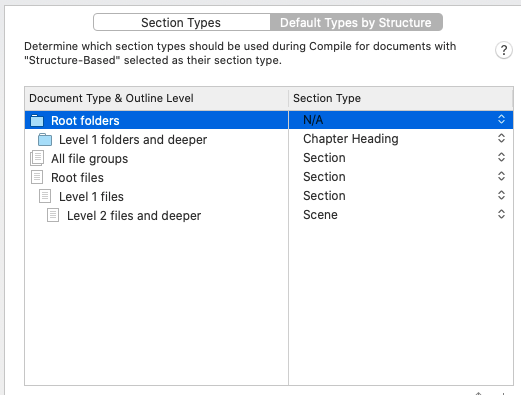Open help with the question mark button
Image resolution: width=521 pixels, height=395 pixels.
[504, 50]
